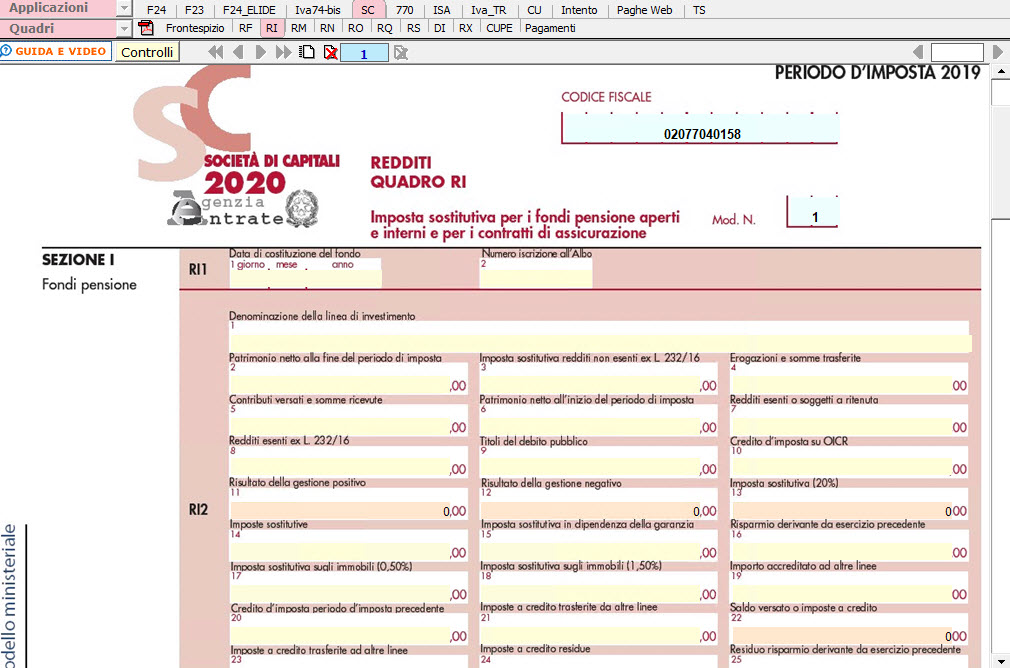The height and width of the screenshot is (668, 1010).
Task: Open the TS tab
Action: (699, 10)
